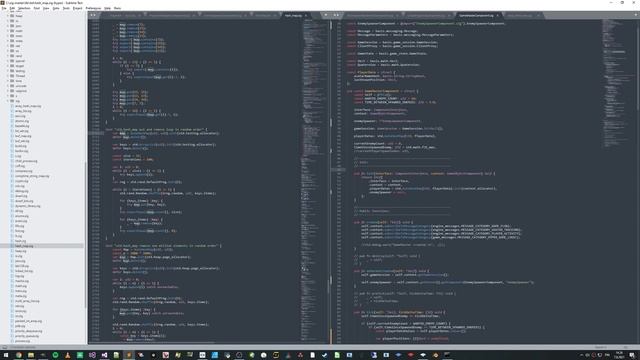Collapse the zig folder in sidebar
The image size is (640, 360).
click(7, 101)
